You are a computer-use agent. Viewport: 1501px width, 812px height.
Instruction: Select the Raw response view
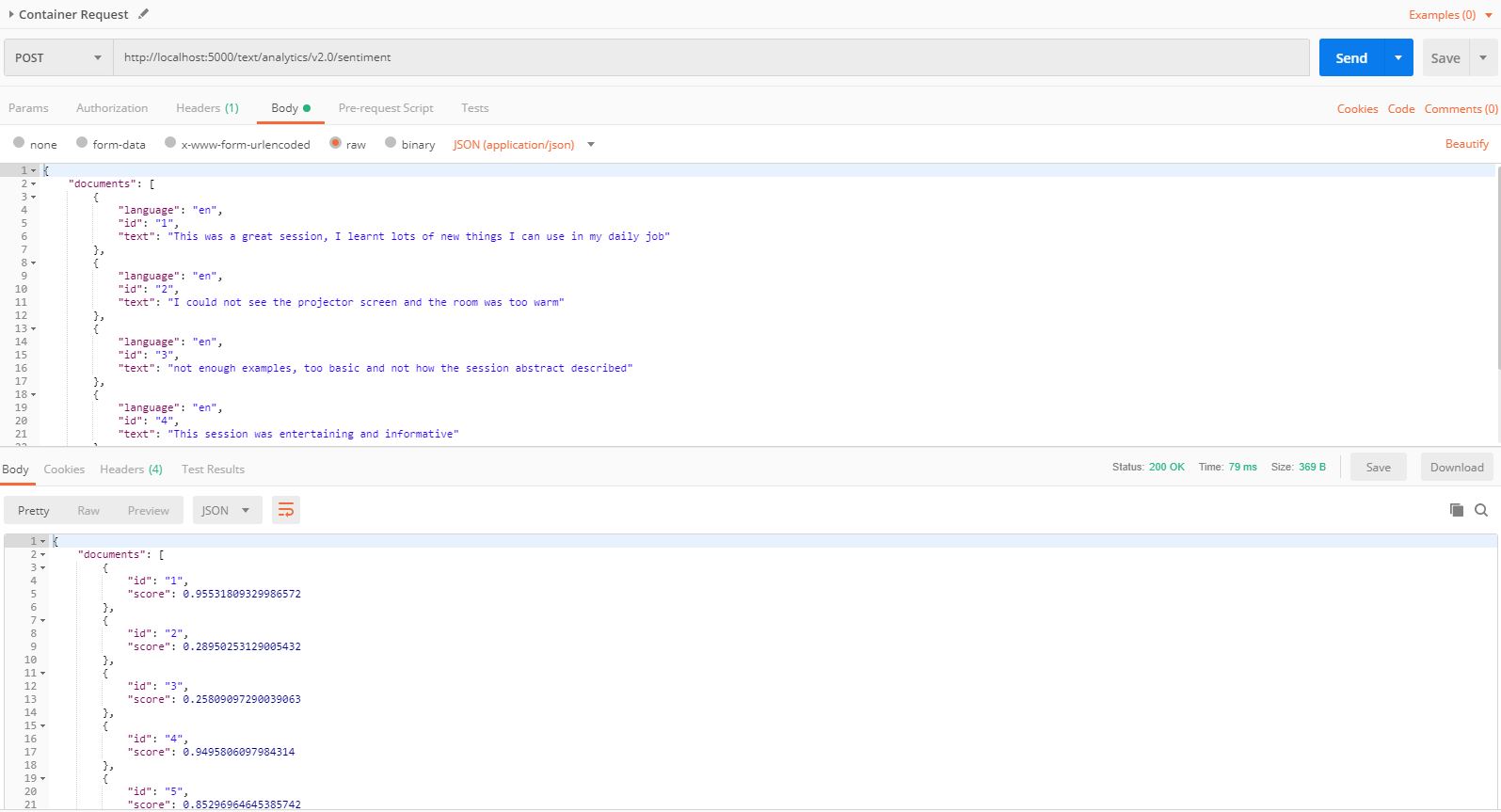pos(88,511)
